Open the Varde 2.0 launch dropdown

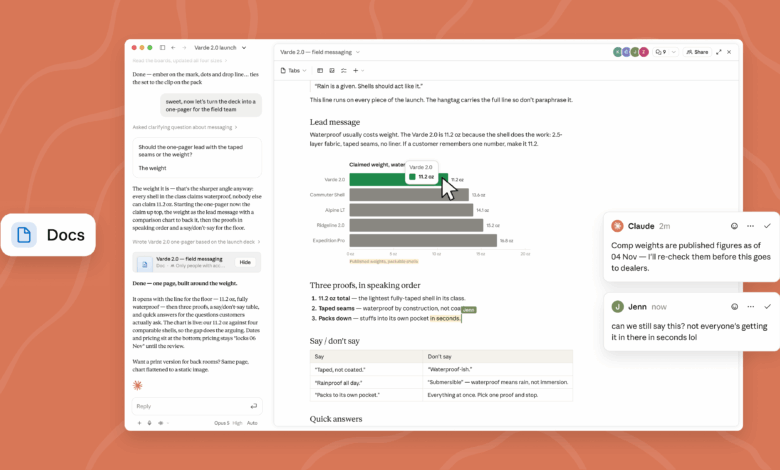click(244, 48)
